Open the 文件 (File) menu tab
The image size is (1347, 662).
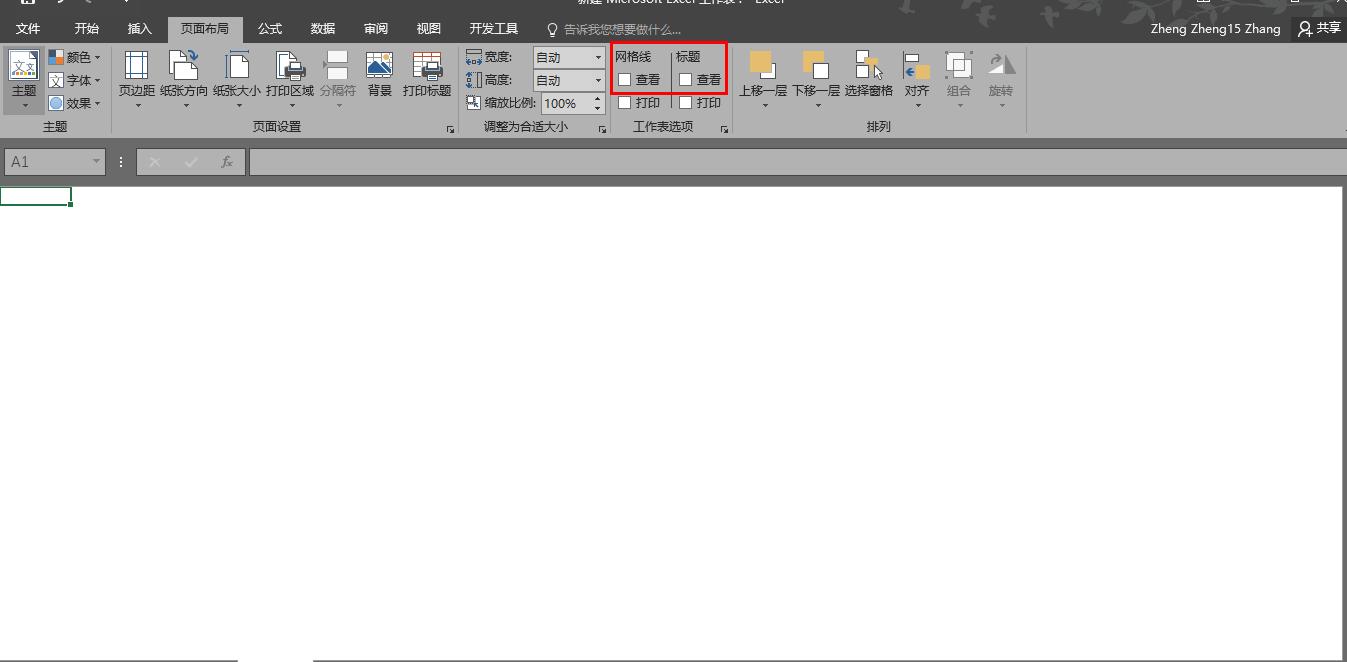coord(28,29)
